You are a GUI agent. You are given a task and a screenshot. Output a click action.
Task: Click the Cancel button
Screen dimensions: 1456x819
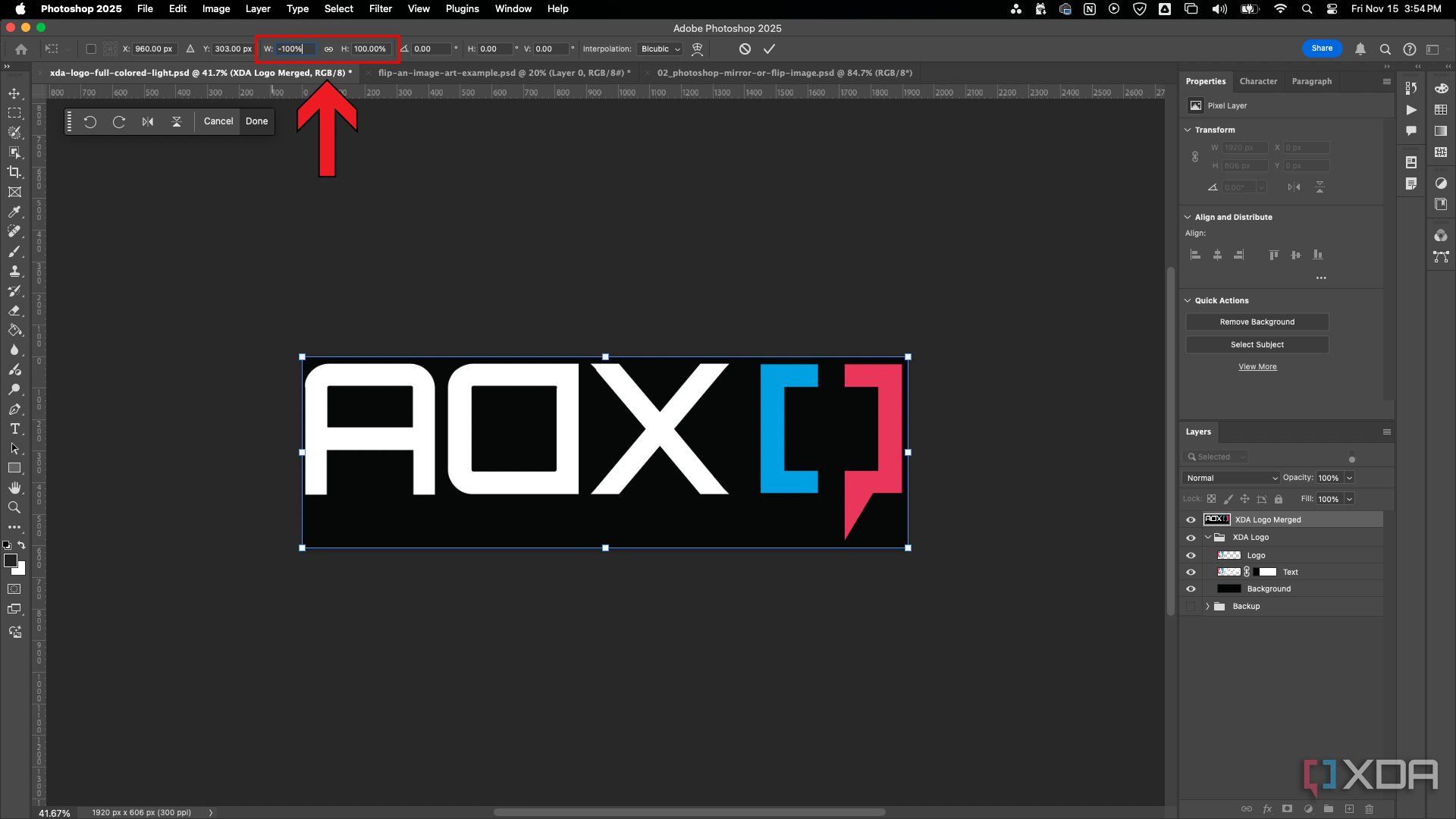click(x=218, y=121)
